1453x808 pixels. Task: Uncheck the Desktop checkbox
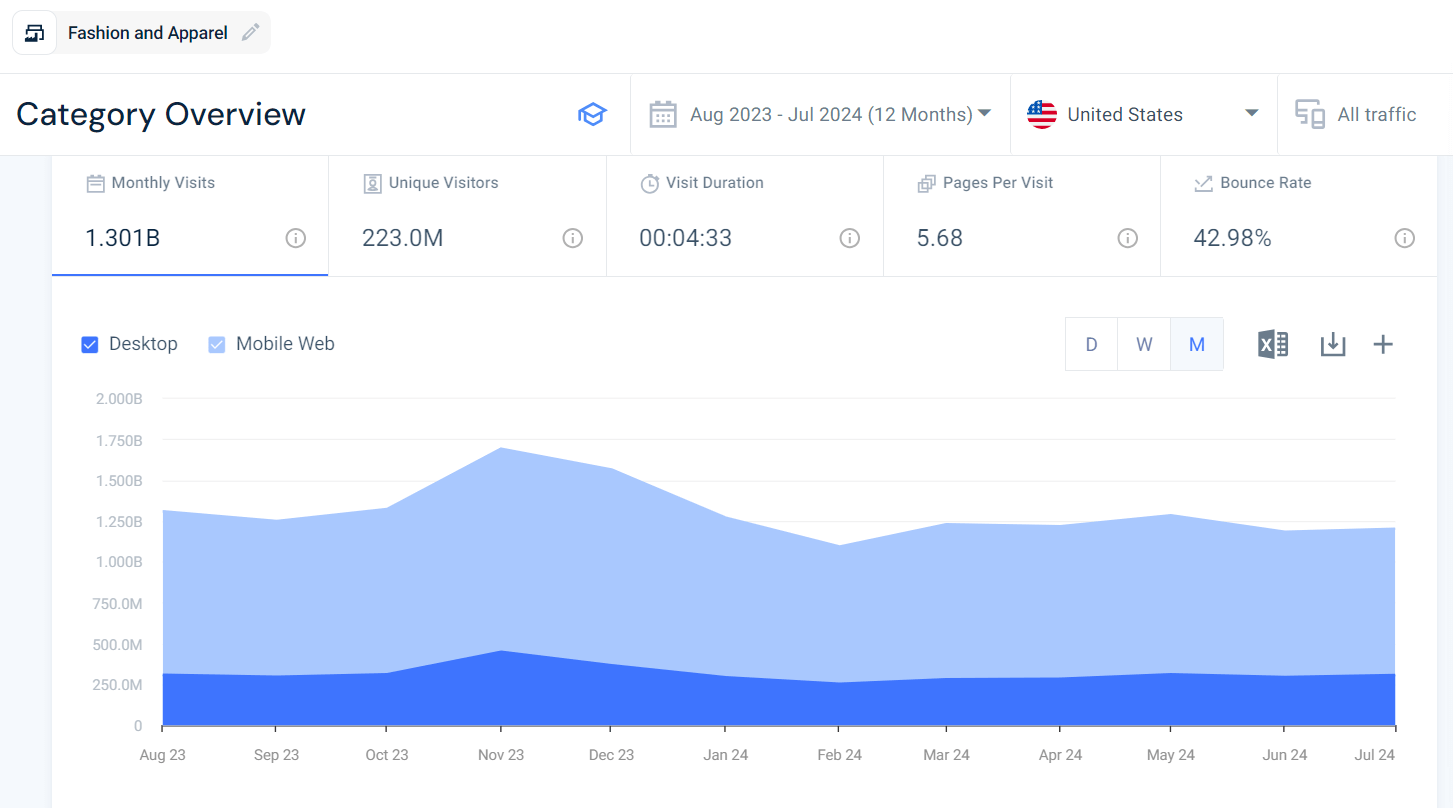click(x=90, y=345)
